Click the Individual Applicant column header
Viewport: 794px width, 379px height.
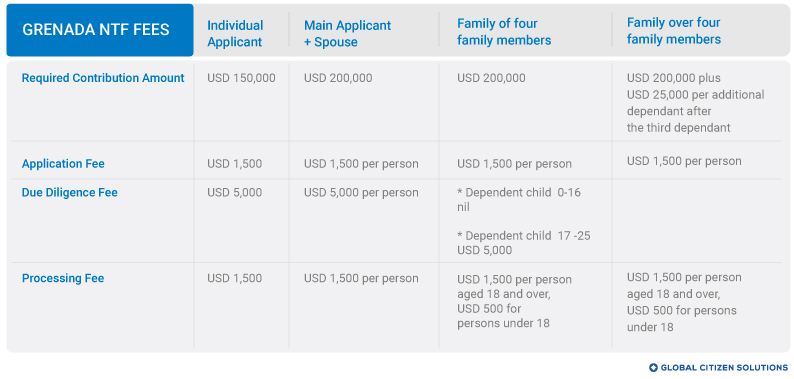pos(235,33)
